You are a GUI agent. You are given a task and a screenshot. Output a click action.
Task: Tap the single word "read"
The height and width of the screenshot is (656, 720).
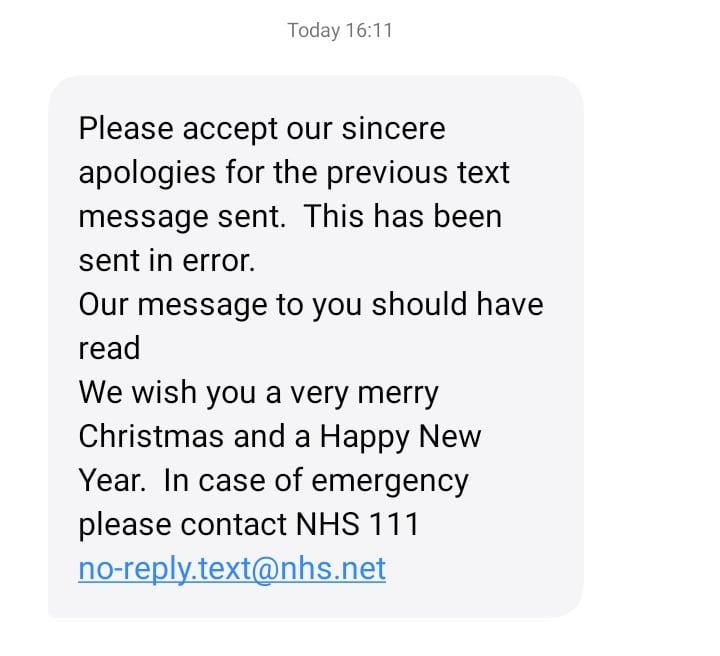(x=109, y=349)
